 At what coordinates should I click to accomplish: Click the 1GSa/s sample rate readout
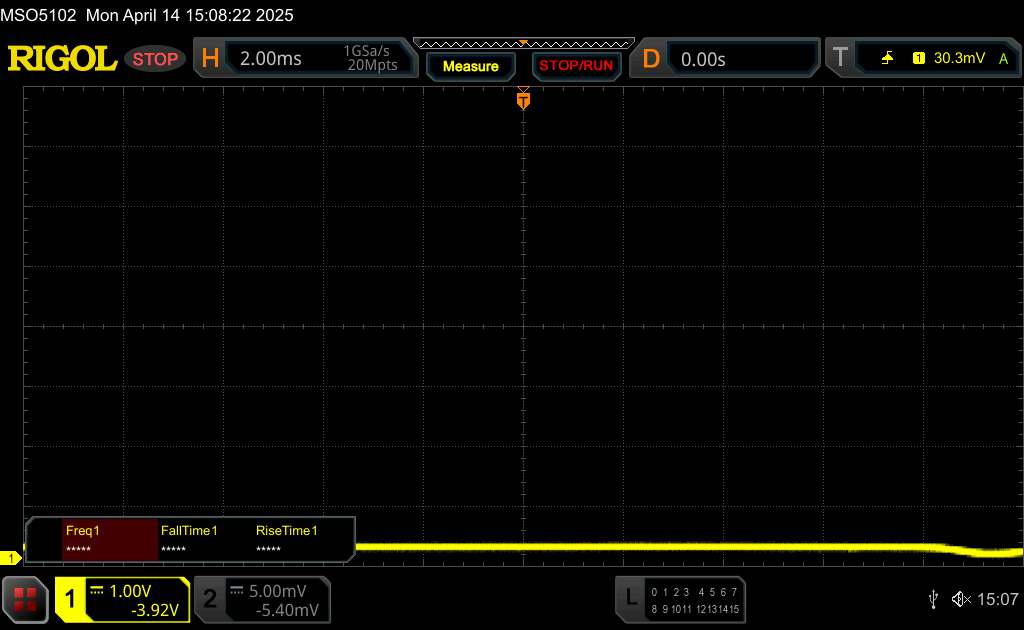(366, 51)
